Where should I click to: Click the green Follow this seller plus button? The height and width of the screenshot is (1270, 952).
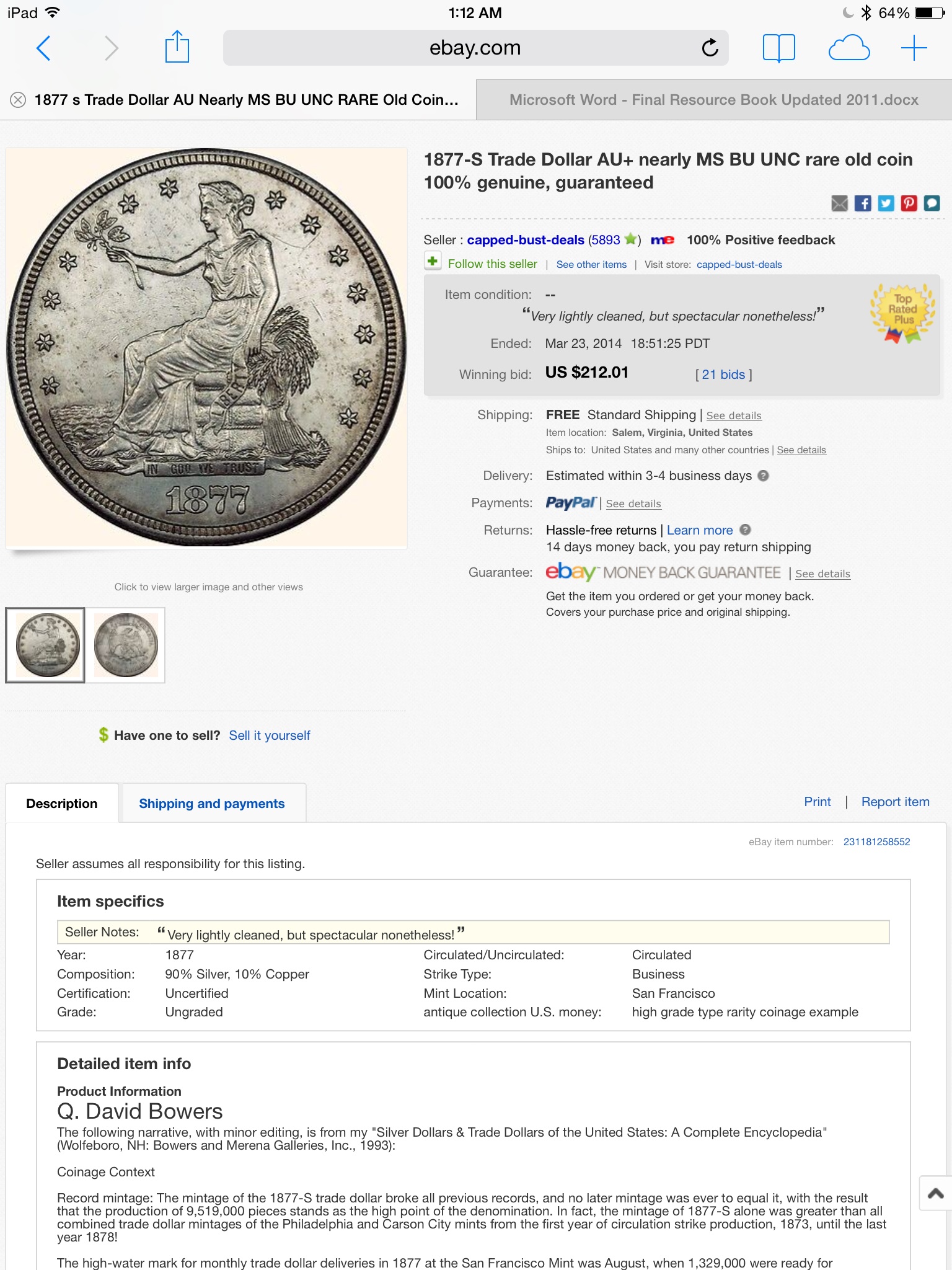433,262
